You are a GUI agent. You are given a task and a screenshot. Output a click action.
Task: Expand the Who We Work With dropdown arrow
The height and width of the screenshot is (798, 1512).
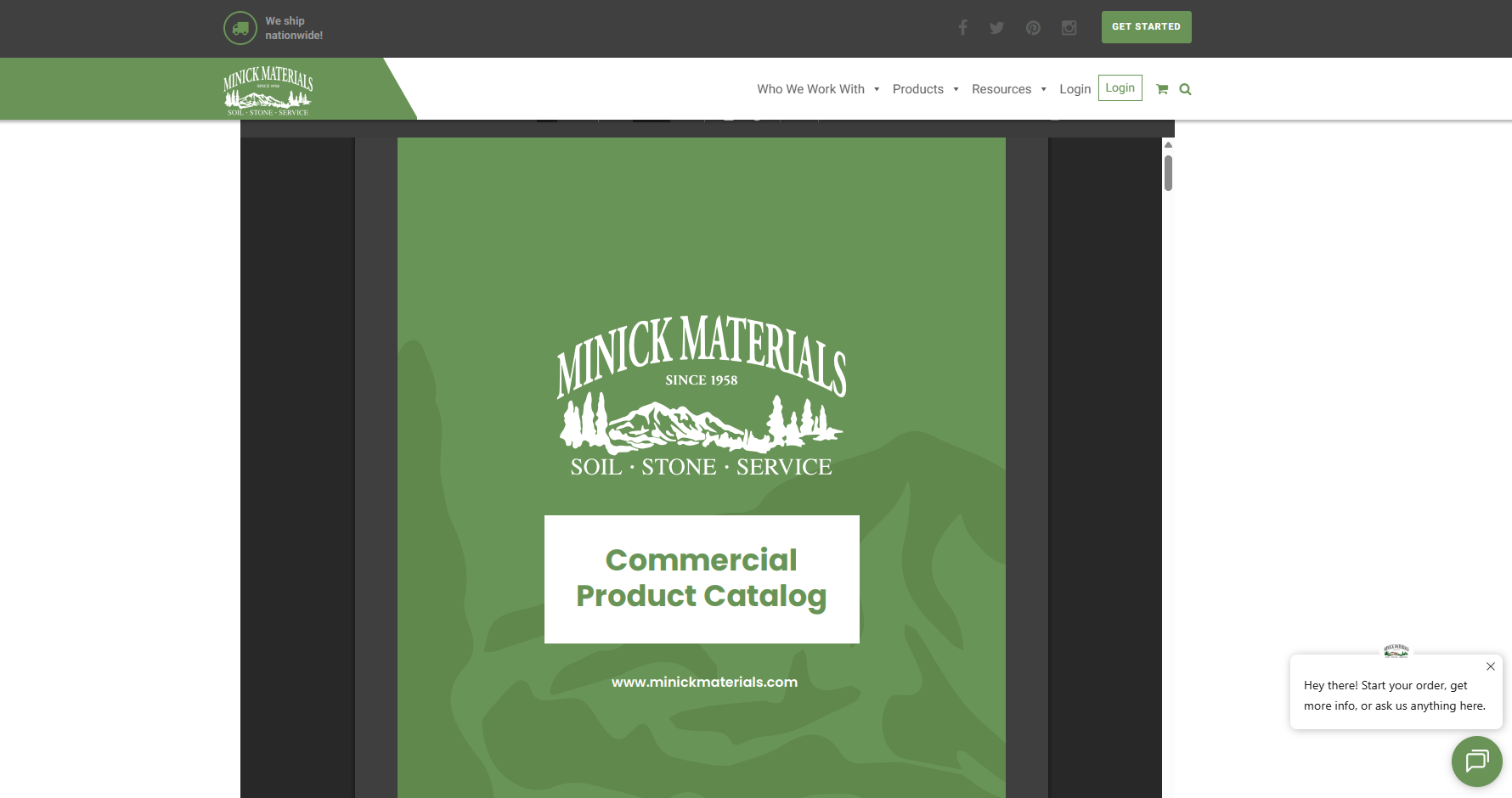(877, 89)
